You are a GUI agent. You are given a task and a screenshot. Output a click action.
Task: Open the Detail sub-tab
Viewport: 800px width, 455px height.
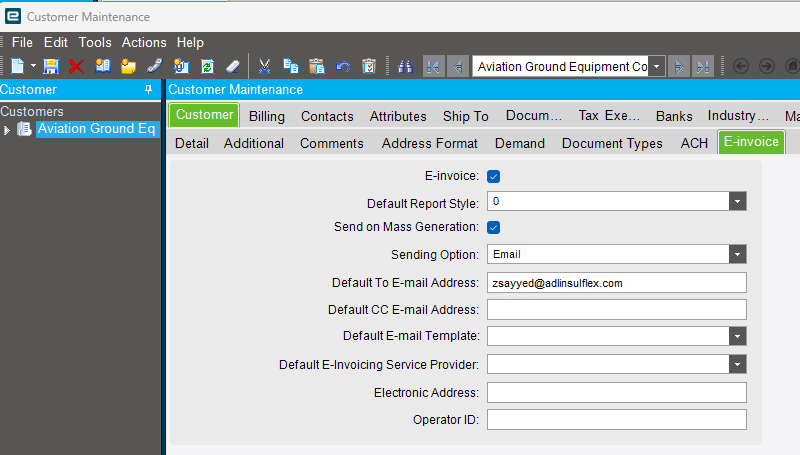[192, 143]
